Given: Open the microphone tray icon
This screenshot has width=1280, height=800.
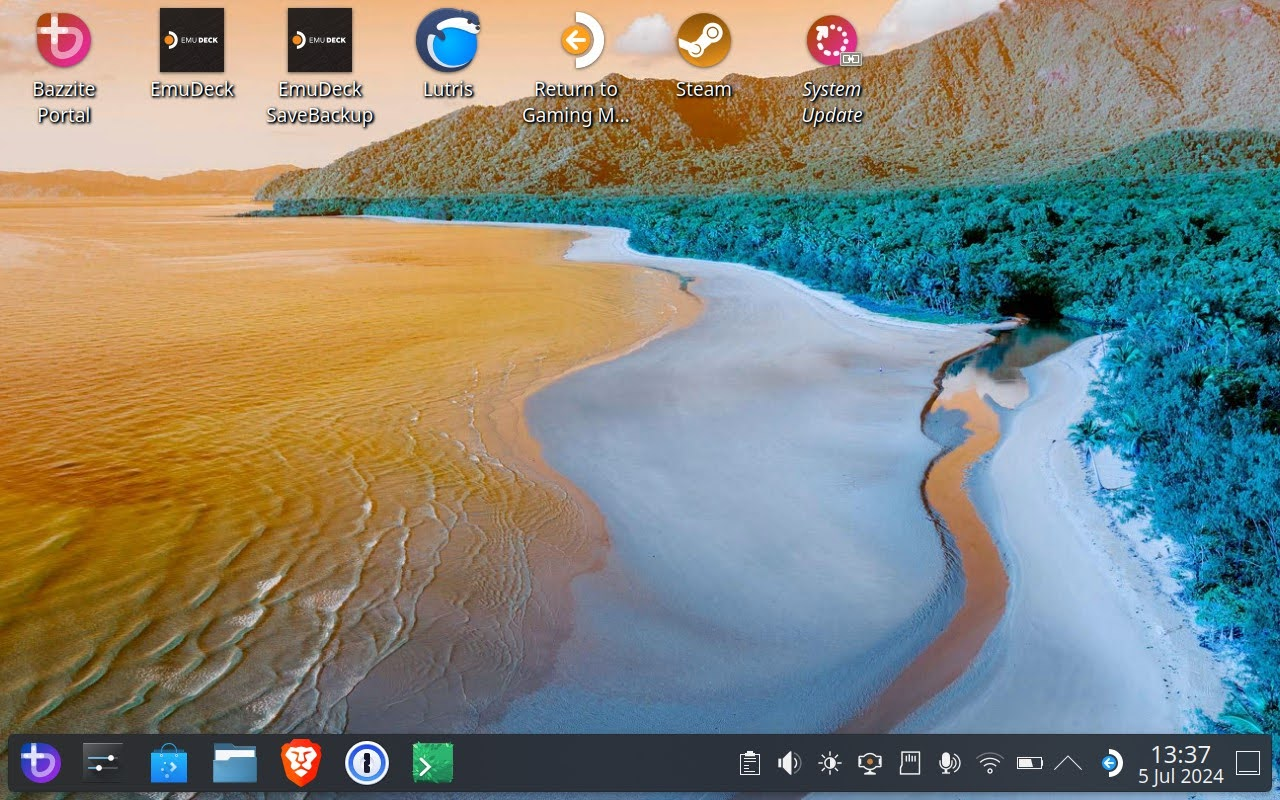Looking at the screenshot, I should pyautogui.click(x=949, y=764).
